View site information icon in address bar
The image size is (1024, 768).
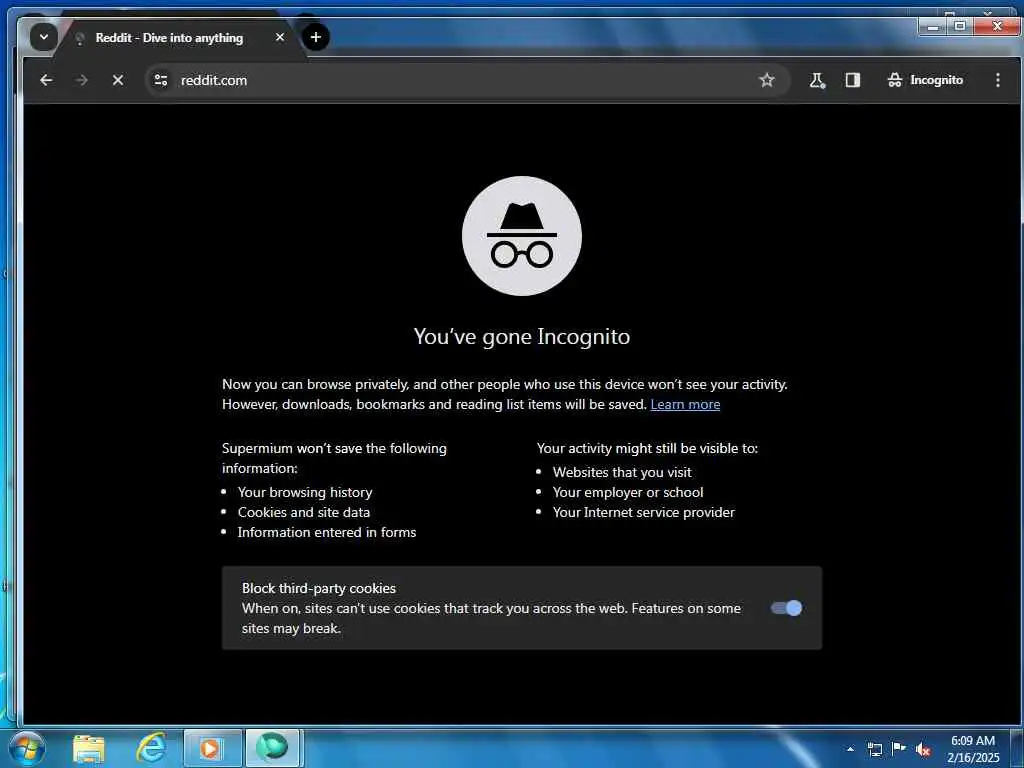click(161, 80)
